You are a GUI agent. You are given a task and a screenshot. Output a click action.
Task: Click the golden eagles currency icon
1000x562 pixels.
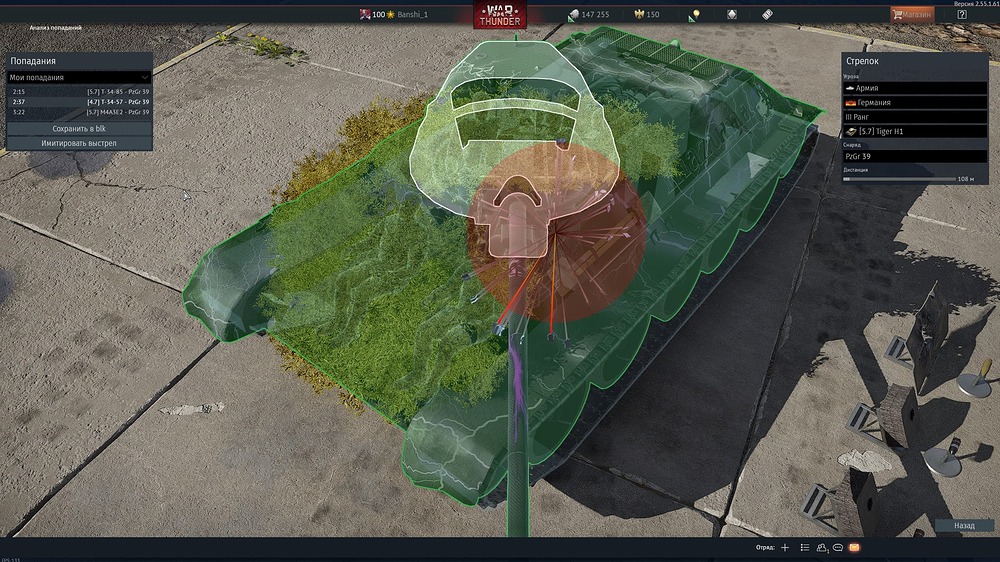[x=641, y=14]
